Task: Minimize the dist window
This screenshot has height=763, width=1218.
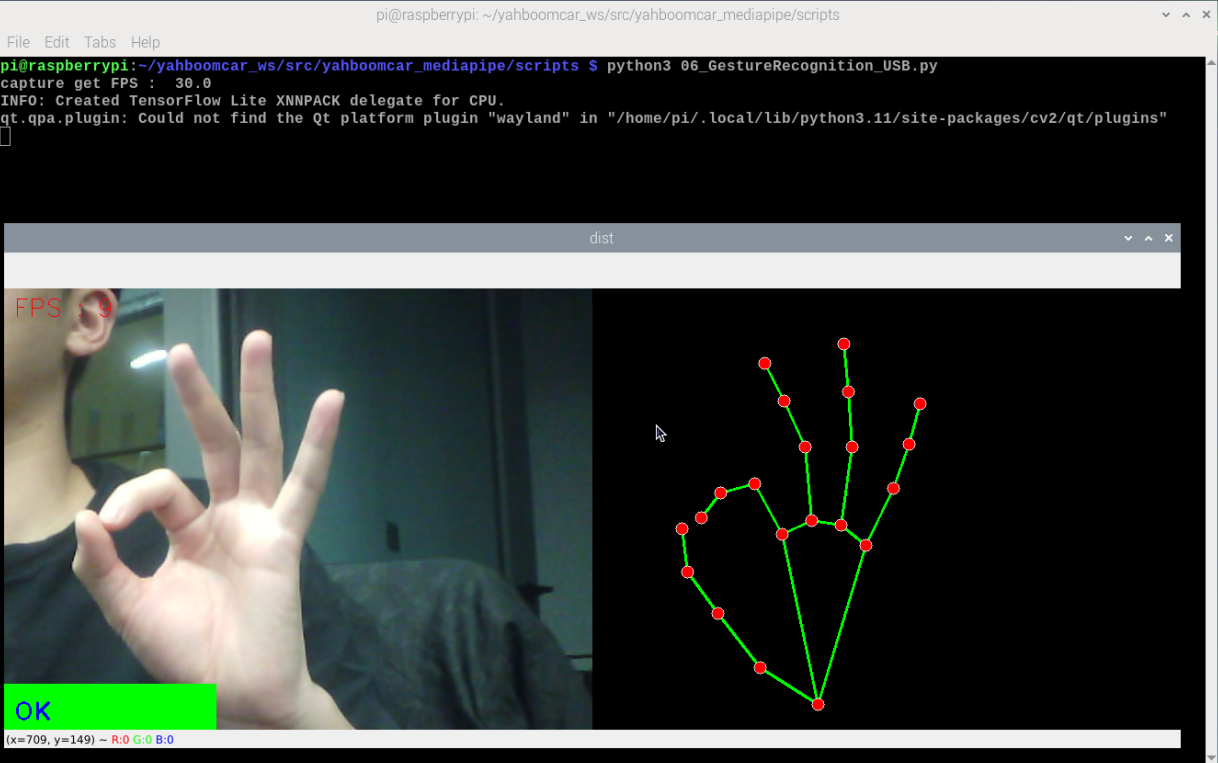Action: (x=1129, y=238)
